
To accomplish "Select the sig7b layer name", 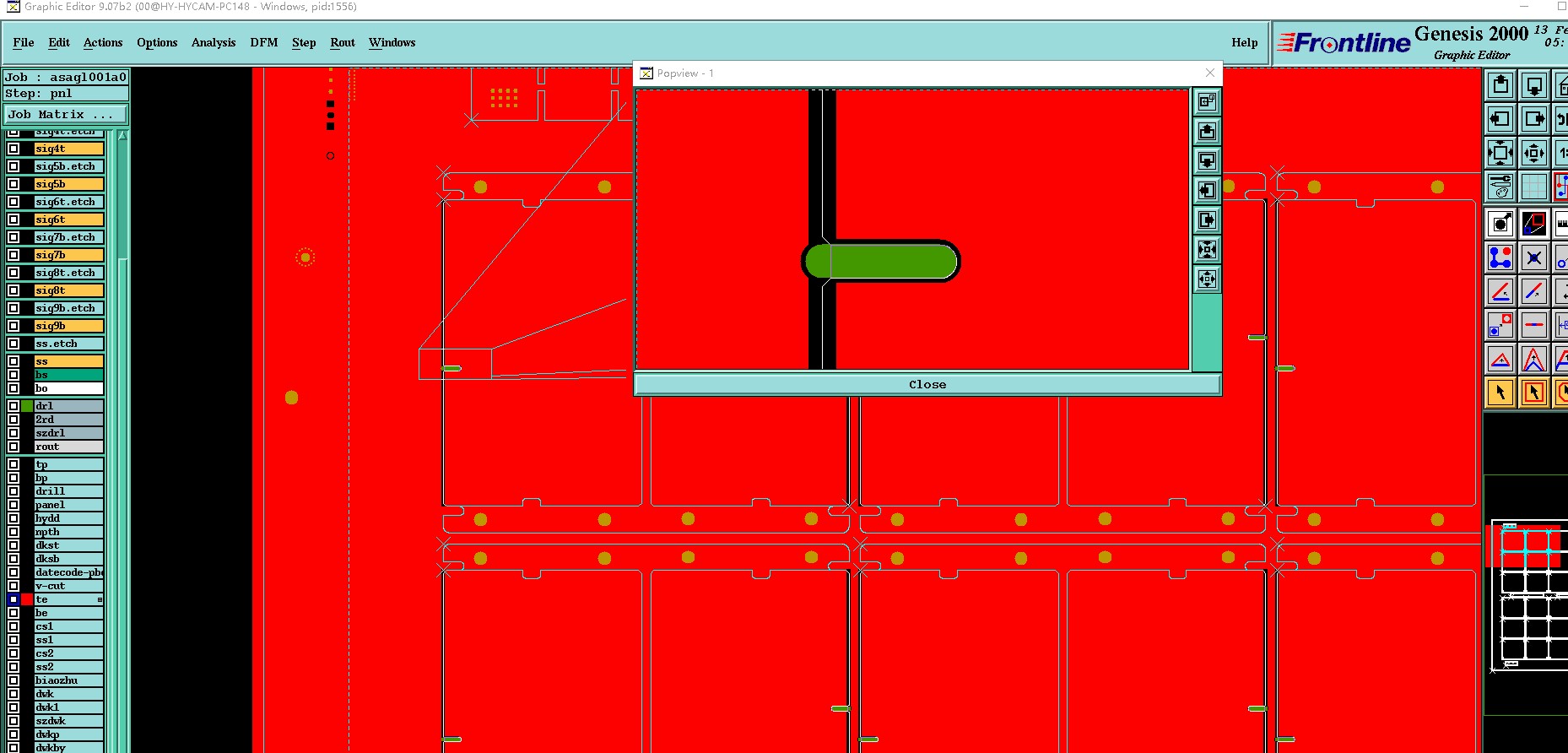I will click(x=68, y=255).
